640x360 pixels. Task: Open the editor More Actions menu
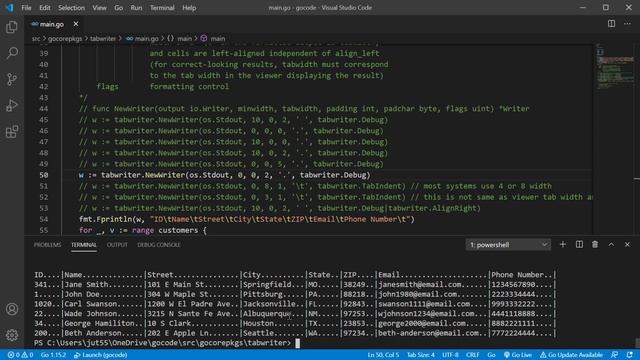(627, 24)
